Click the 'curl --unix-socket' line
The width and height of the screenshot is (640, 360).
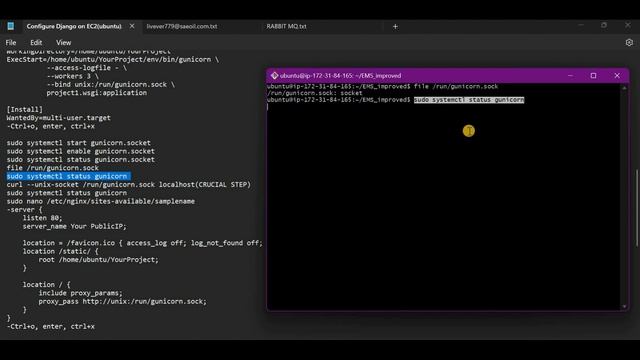coord(129,184)
